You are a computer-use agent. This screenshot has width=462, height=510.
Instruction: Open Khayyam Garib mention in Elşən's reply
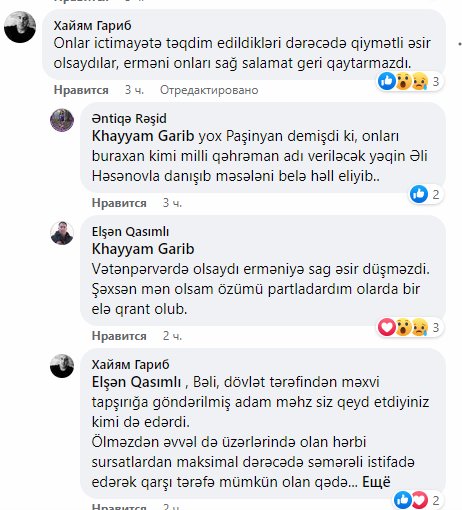click(143, 249)
